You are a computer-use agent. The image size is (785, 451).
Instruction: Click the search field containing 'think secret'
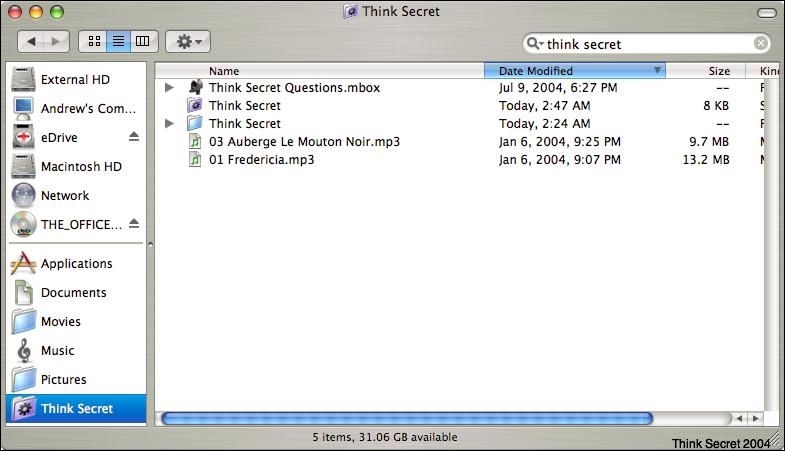pos(646,44)
